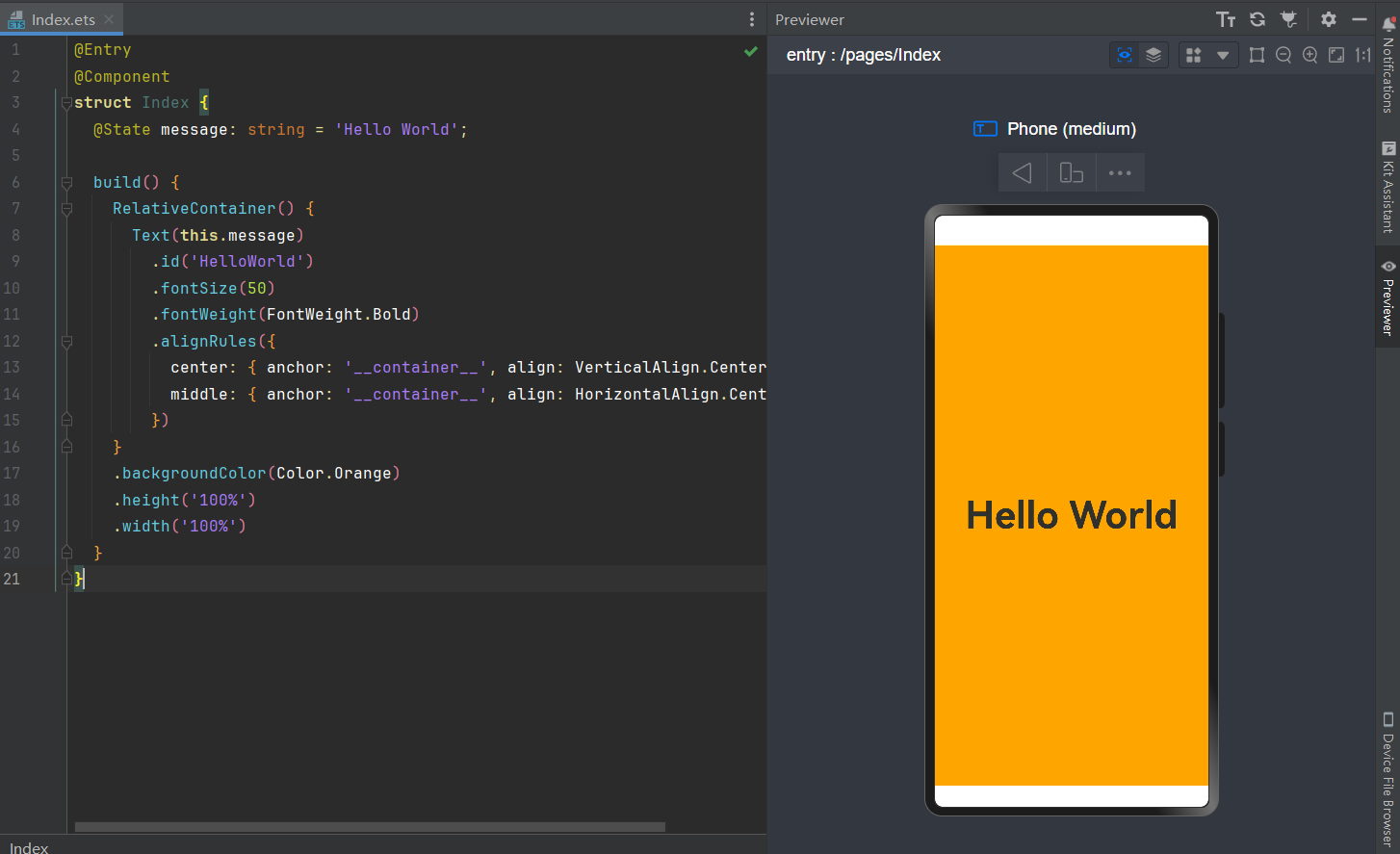This screenshot has height=854, width=1400.
Task: Click the Previewer panel title
Action: [810, 19]
